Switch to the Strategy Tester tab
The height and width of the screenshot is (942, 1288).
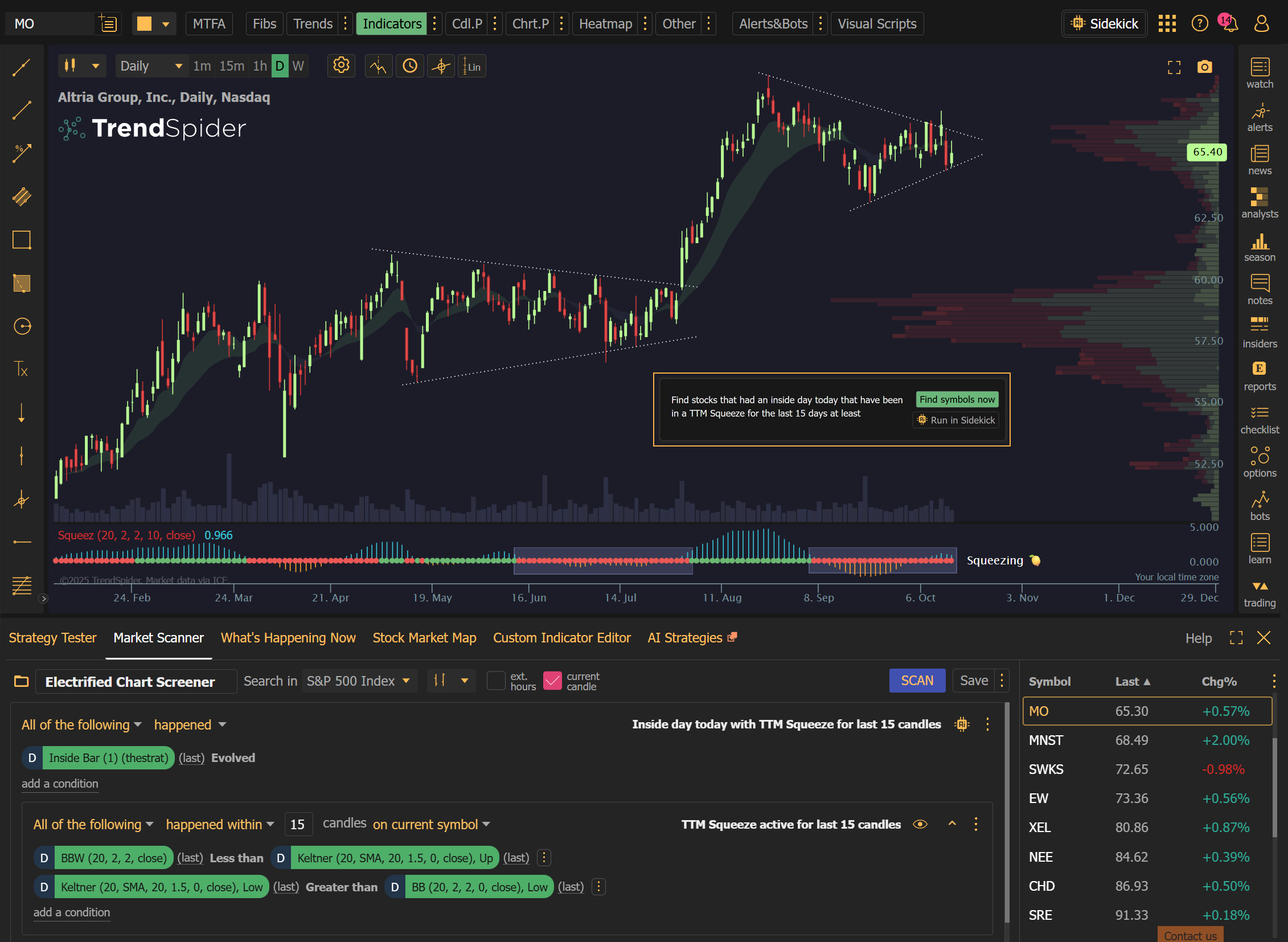coord(52,637)
